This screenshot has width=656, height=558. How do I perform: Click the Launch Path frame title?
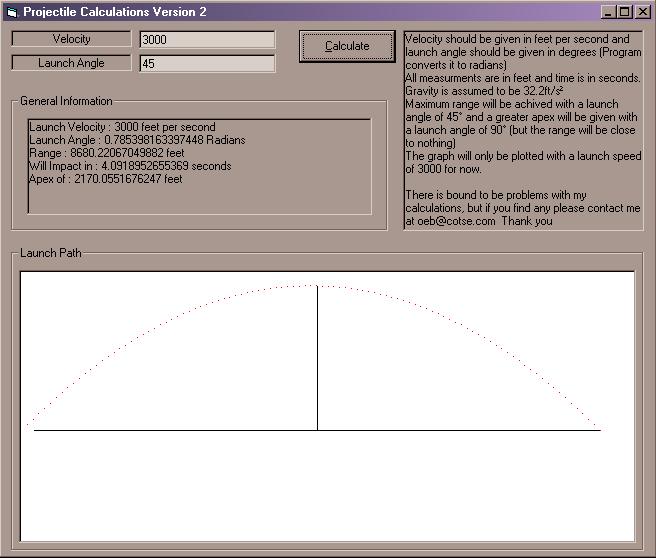(x=51, y=253)
